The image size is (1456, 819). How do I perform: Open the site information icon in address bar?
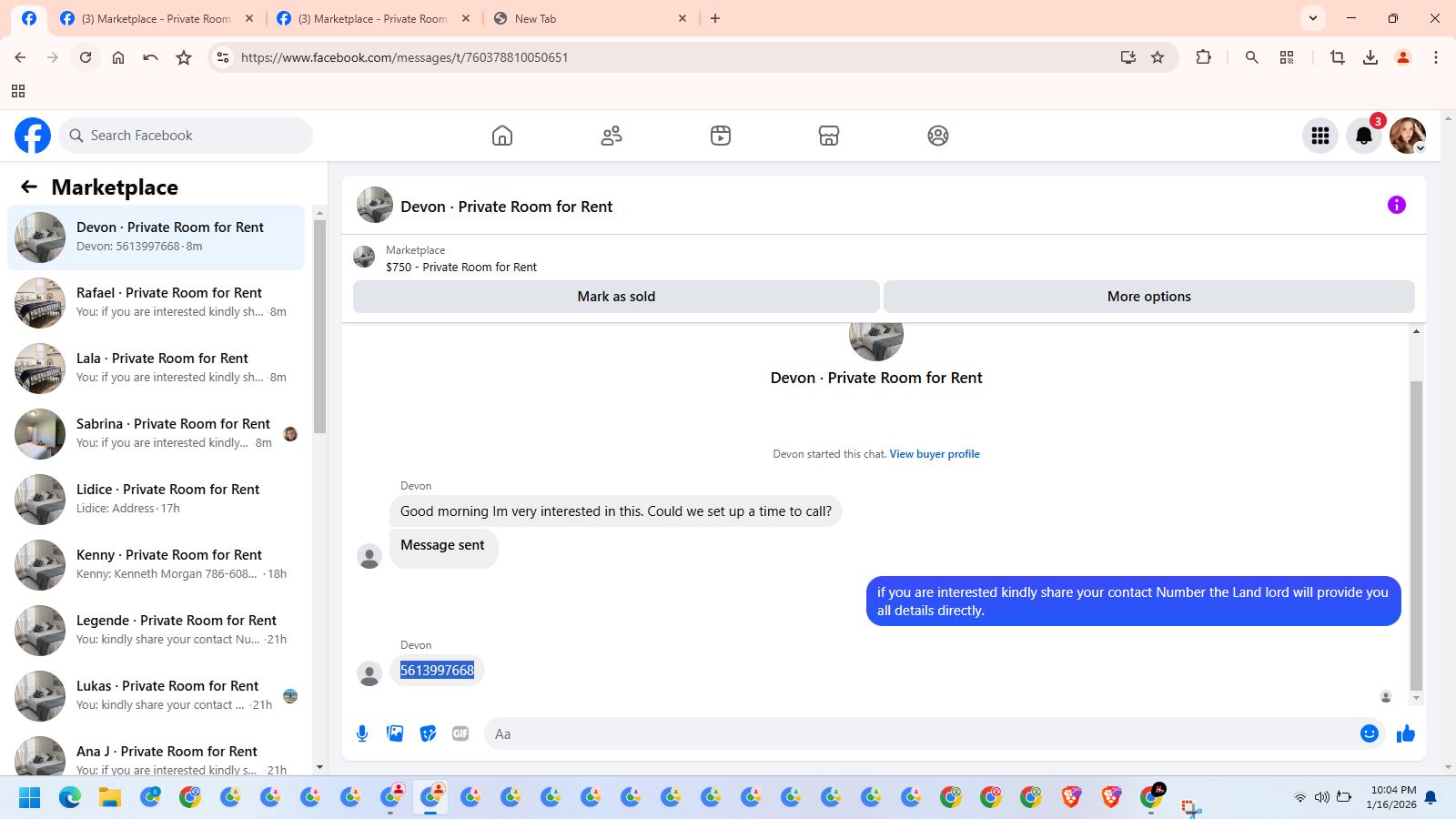tap(222, 57)
